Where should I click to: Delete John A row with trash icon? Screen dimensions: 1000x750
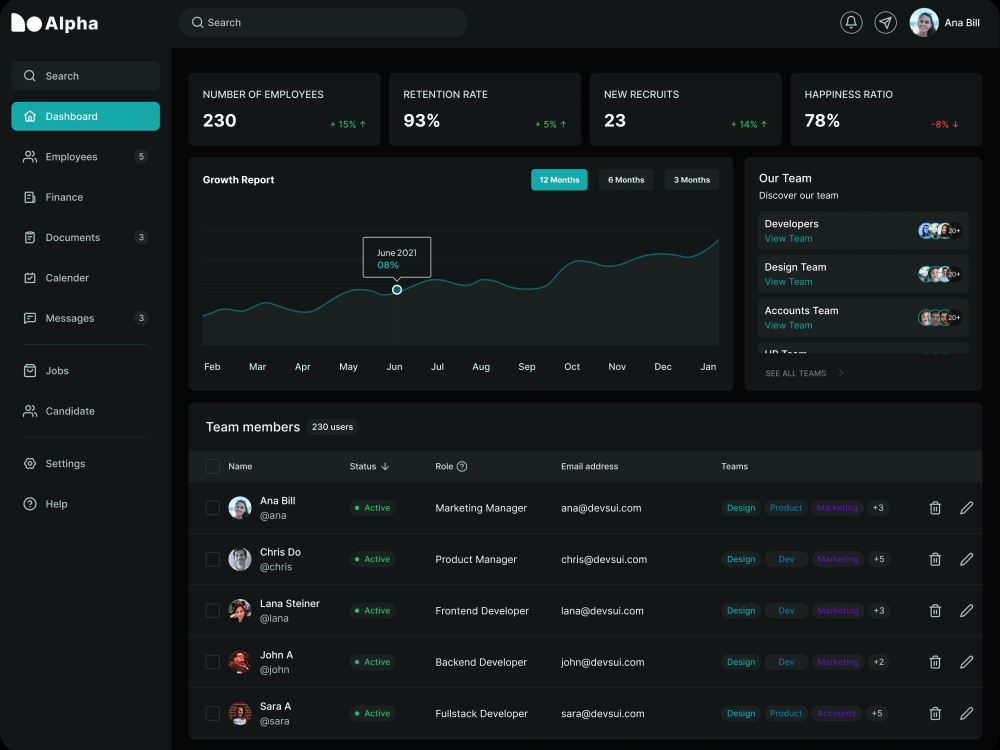[x=935, y=662]
